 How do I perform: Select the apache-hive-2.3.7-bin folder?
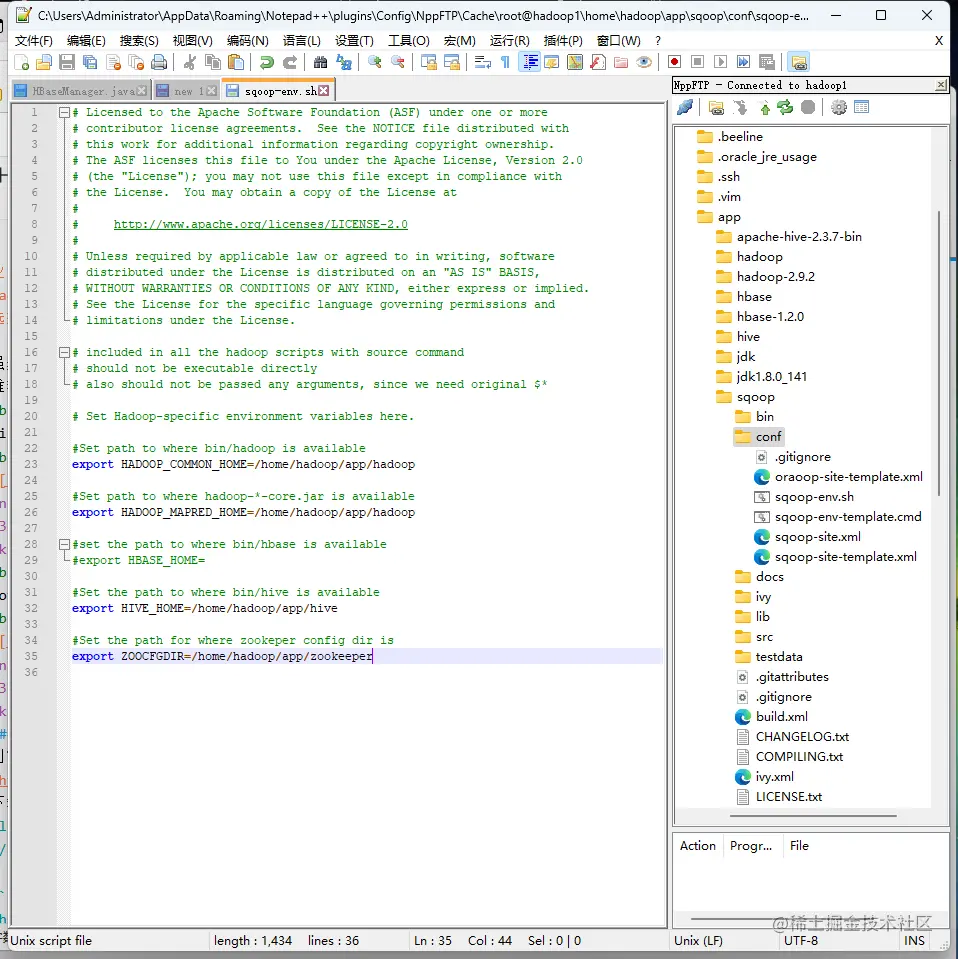pyautogui.click(x=799, y=237)
